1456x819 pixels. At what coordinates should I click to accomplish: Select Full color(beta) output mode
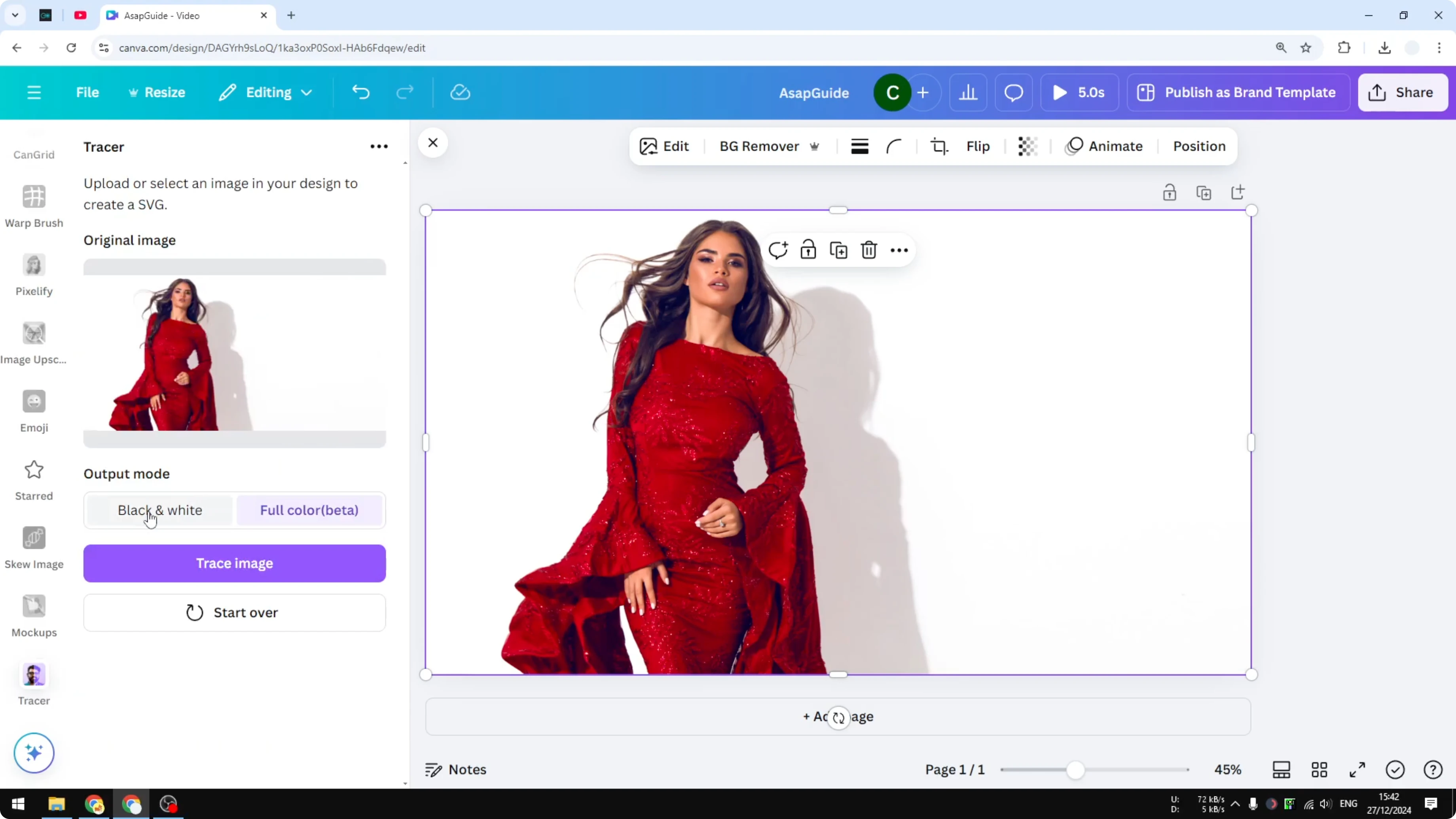(x=309, y=510)
